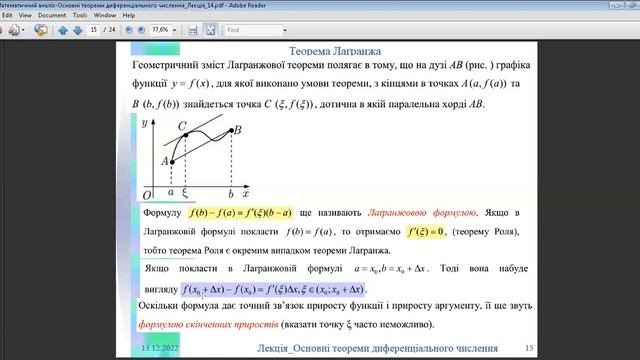Open the Help menu
This screenshot has height=360, width=640.
(x=129, y=15)
